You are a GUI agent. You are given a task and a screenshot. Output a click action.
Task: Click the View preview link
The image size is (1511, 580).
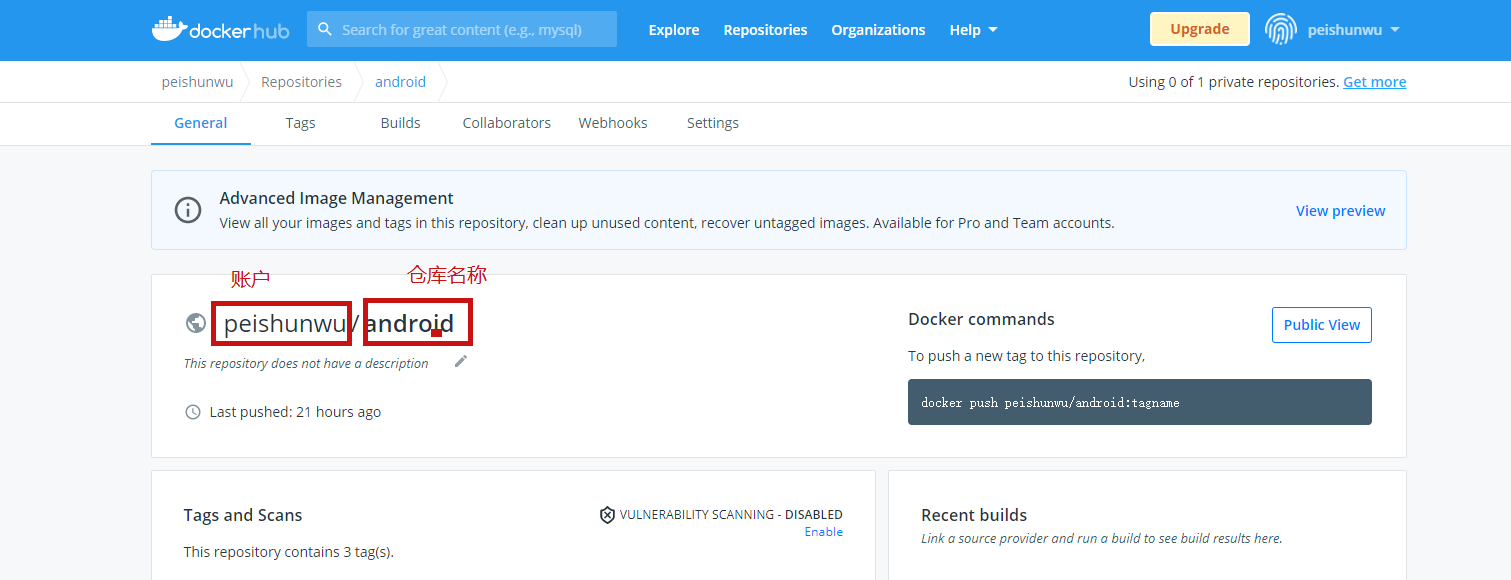[1340, 211]
